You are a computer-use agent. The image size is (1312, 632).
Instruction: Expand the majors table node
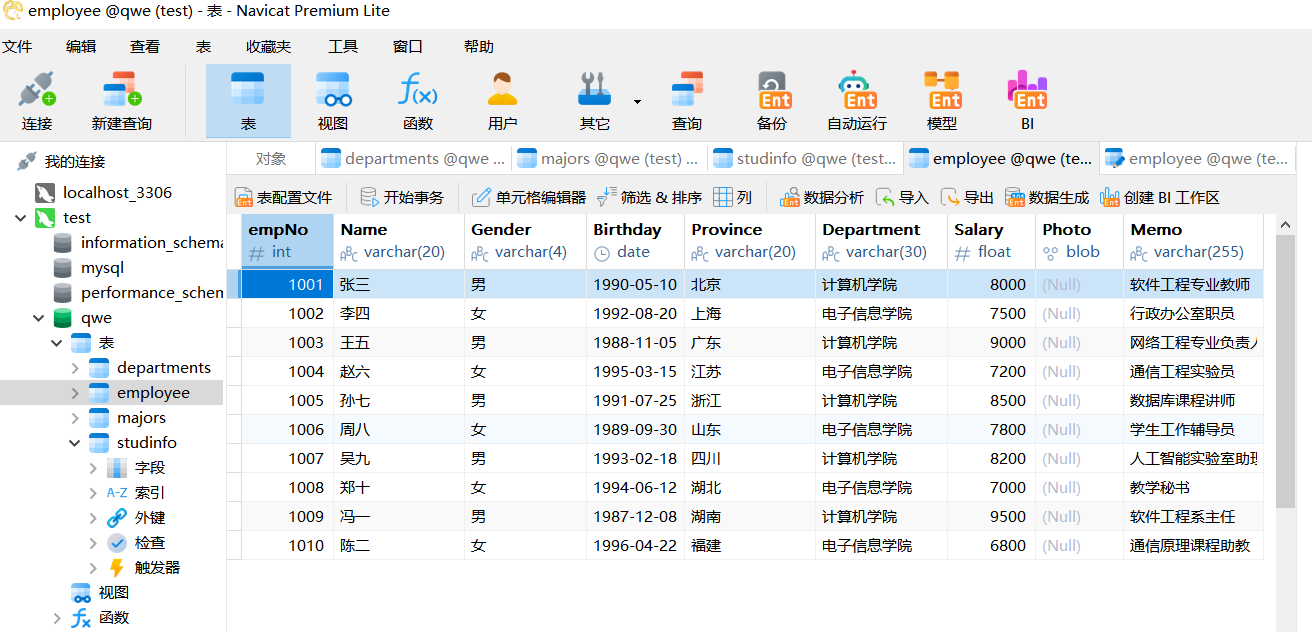pos(75,417)
